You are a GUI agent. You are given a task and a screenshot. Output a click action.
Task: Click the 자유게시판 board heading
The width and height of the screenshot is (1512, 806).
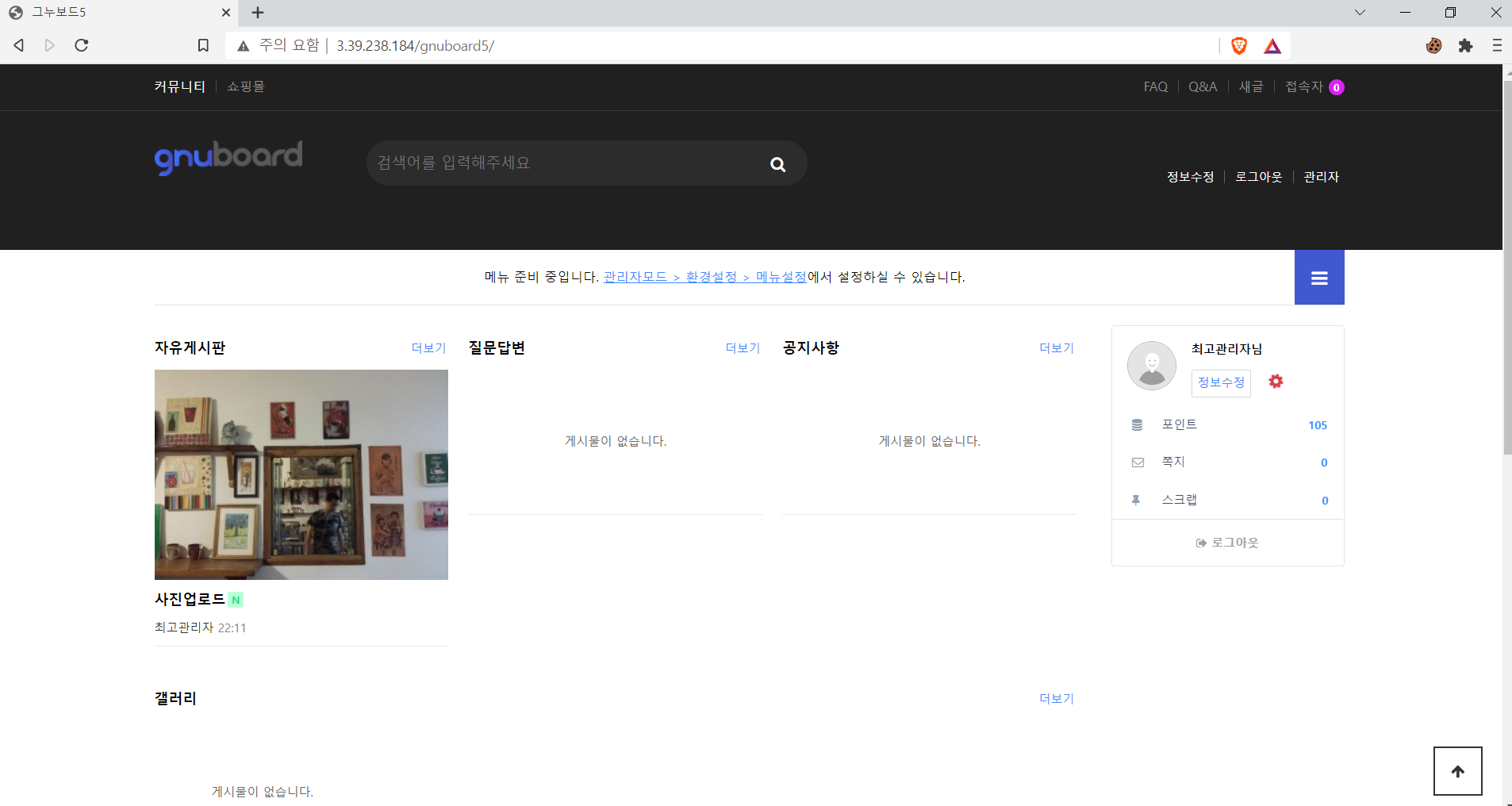[190, 347]
